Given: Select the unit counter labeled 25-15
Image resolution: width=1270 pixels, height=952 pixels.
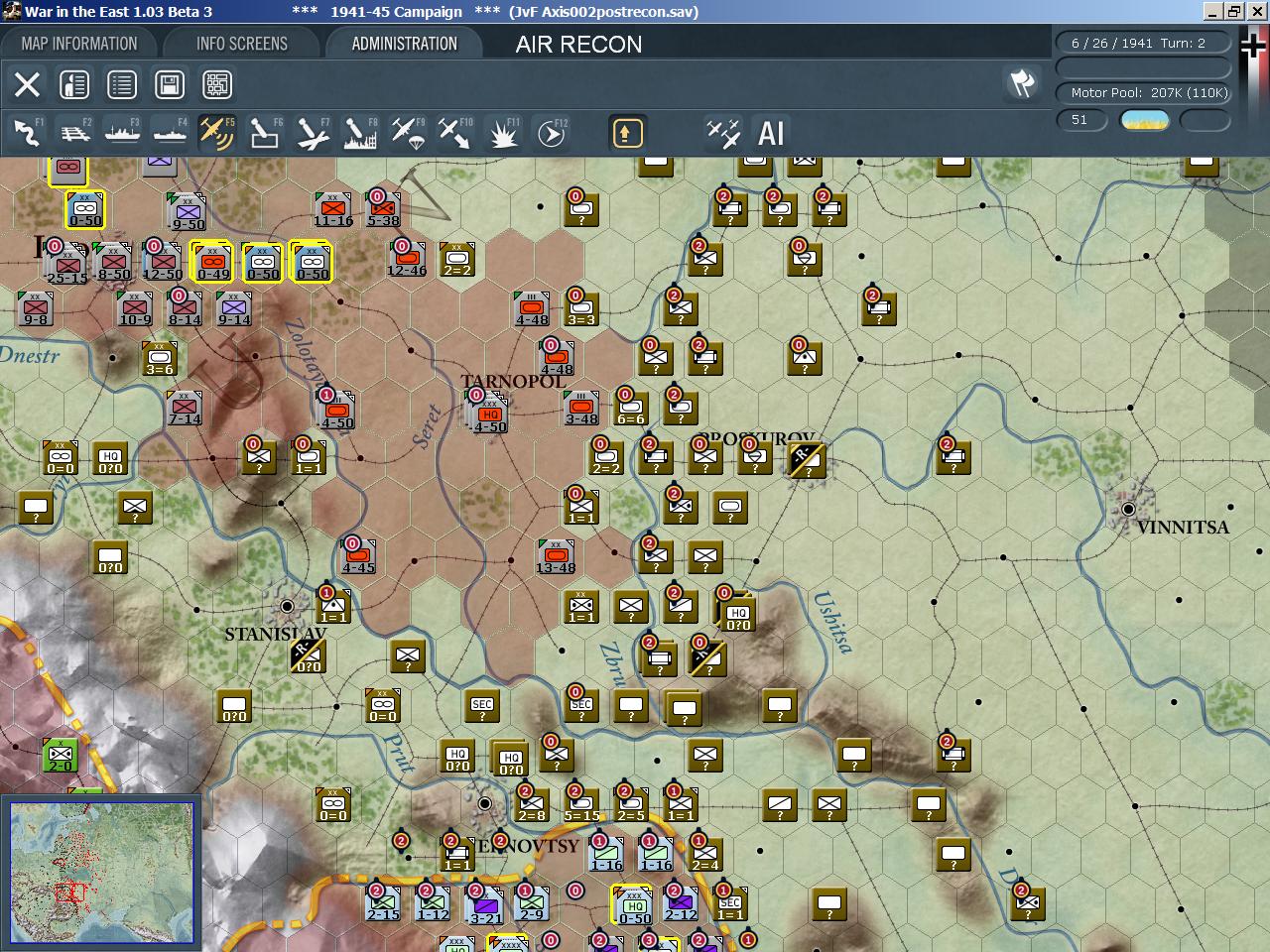Looking at the screenshot, I should 66,264.
